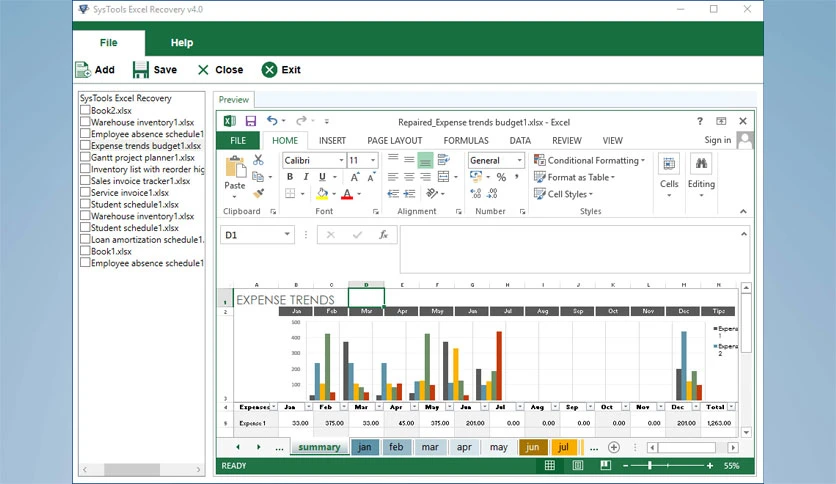The height and width of the screenshot is (484, 836).
Task: Click the green Exit icon
Action: (269, 70)
